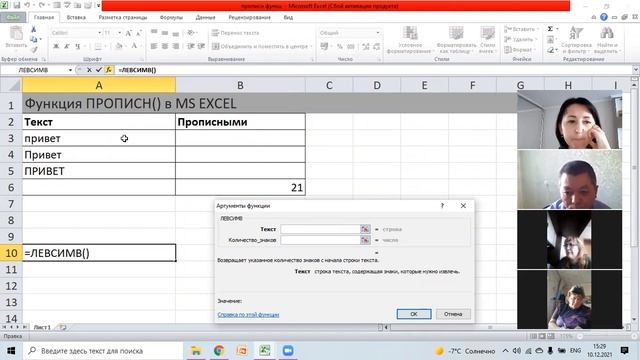Viewport: 640px width, 360px height.
Task: Decrease font size with small A icon
Action: tap(139, 33)
